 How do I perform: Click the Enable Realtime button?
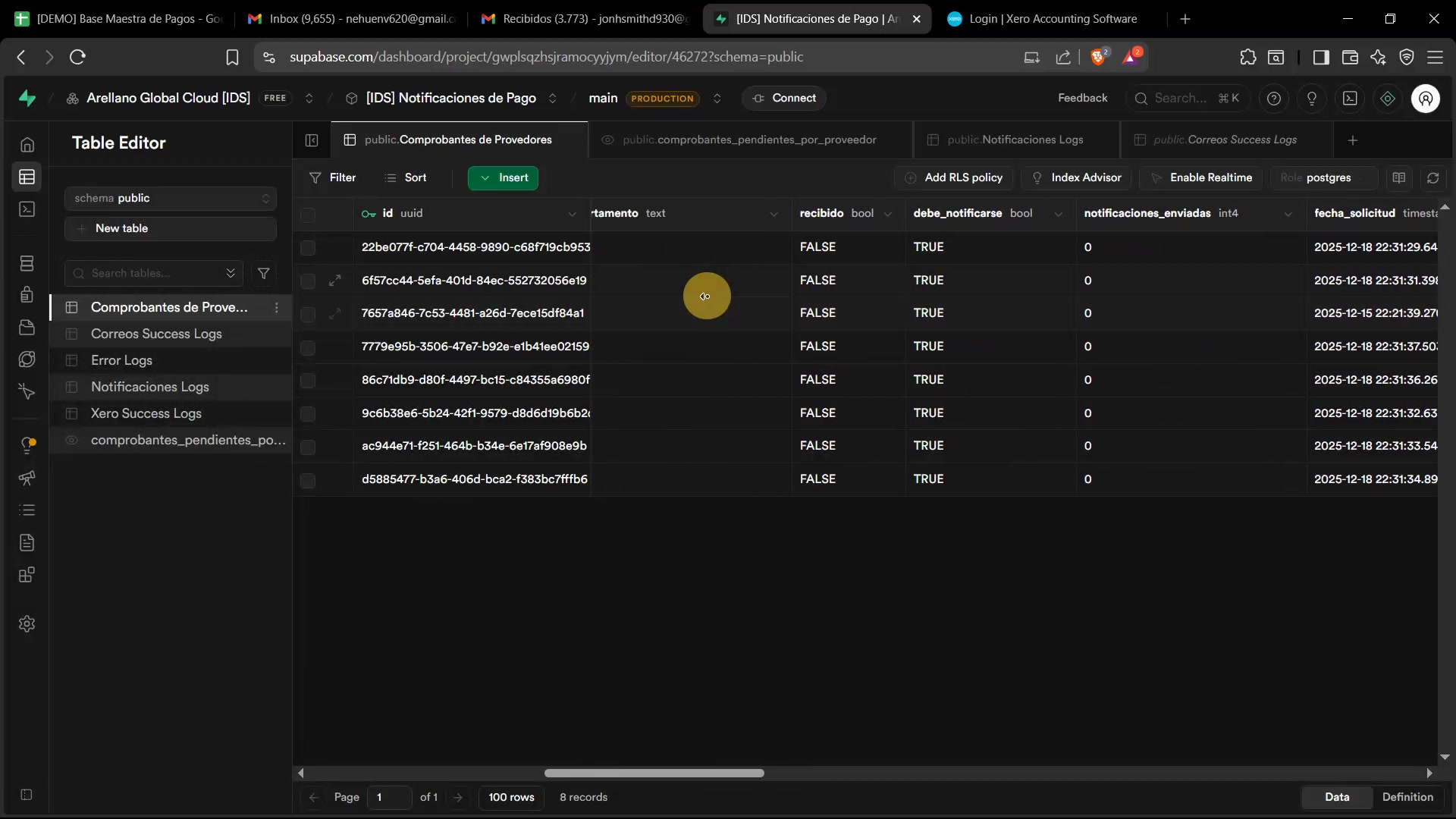tap(1201, 177)
